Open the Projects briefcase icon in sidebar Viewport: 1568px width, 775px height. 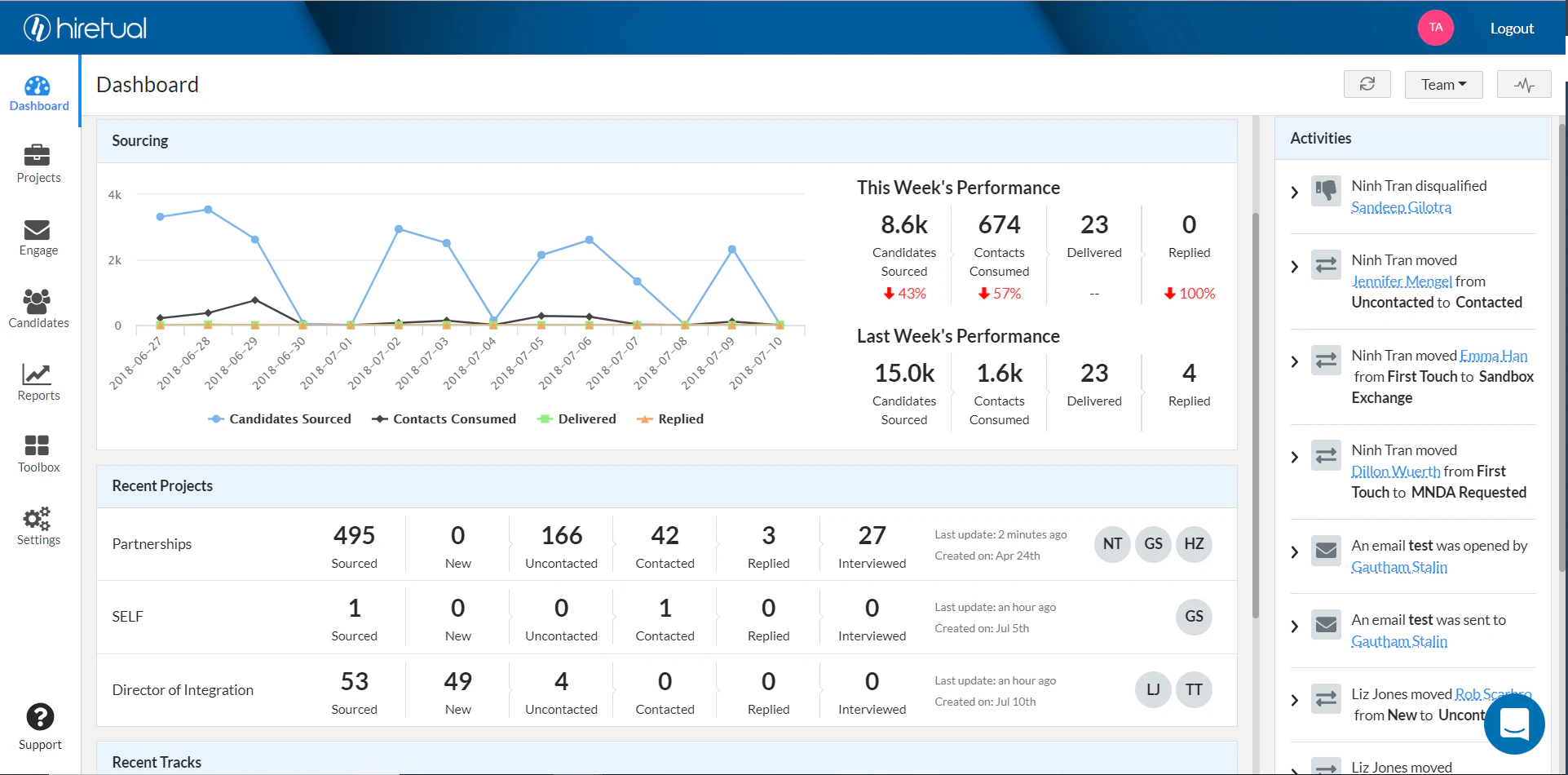click(x=38, y=155)
